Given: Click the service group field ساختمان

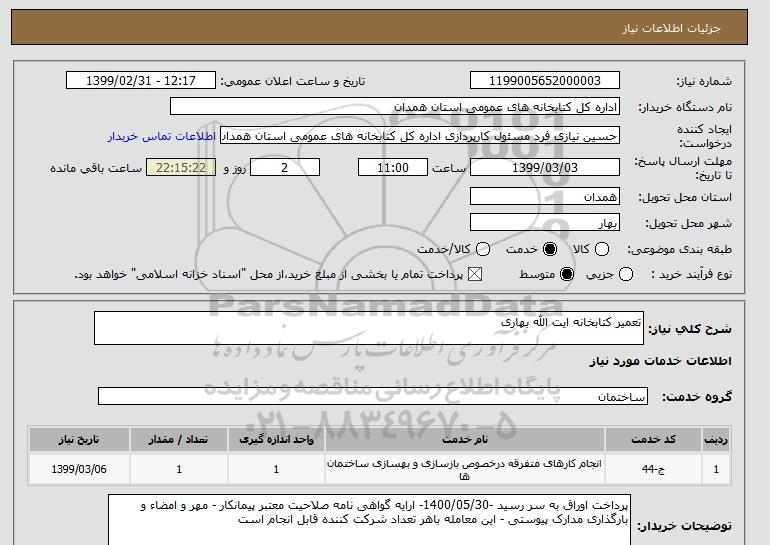Looking at the screenshot, I should tap(373, 396).
